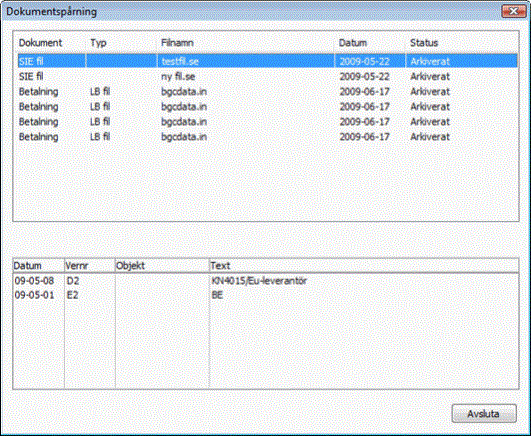Select the testfil.se SIE fil row
The image size is (531, 436).
[268, 61]
